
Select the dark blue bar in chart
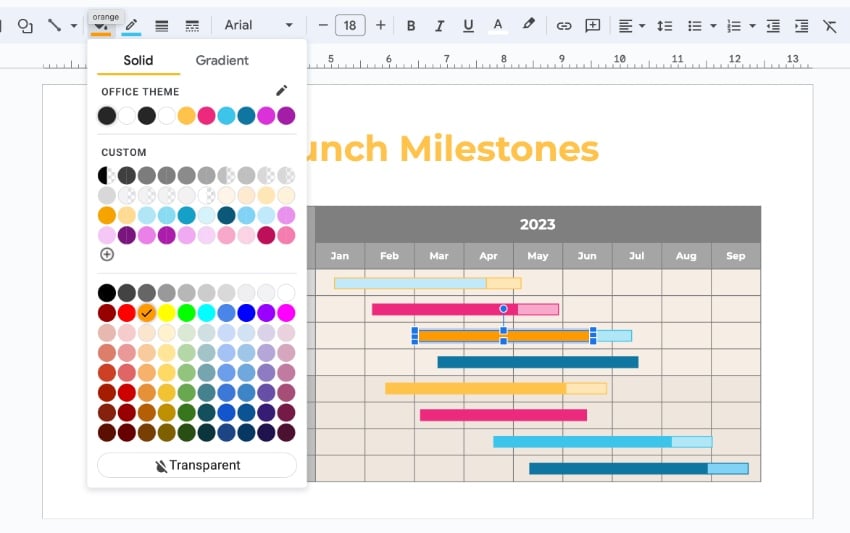coord(537,362)
